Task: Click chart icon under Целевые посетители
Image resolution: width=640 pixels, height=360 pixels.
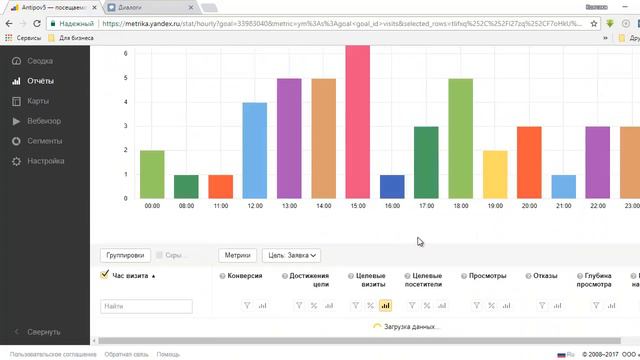Action: point(442,305)
